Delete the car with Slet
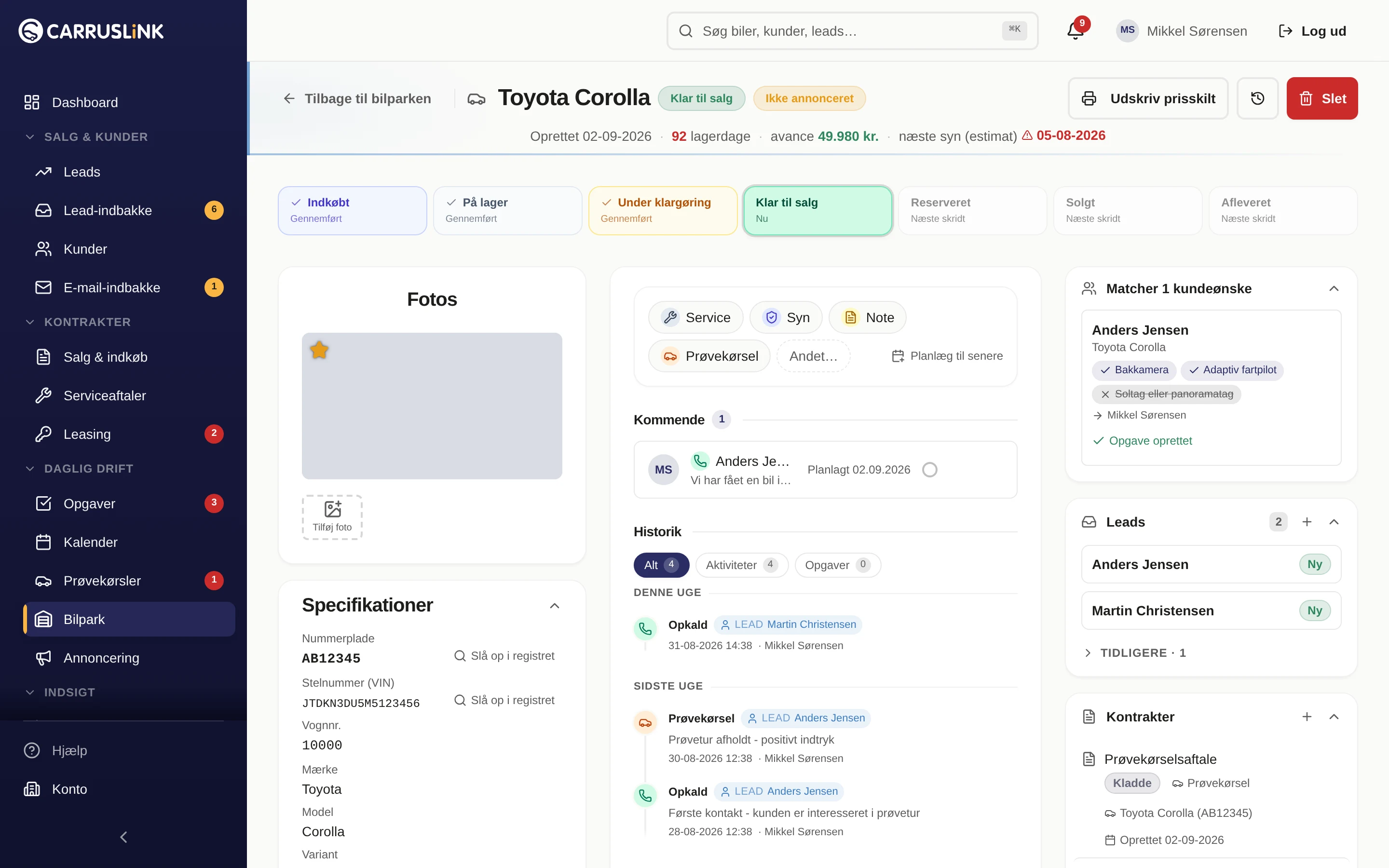The height and width of the screenshot is (868, 1389). click(x=1322, y=98)
